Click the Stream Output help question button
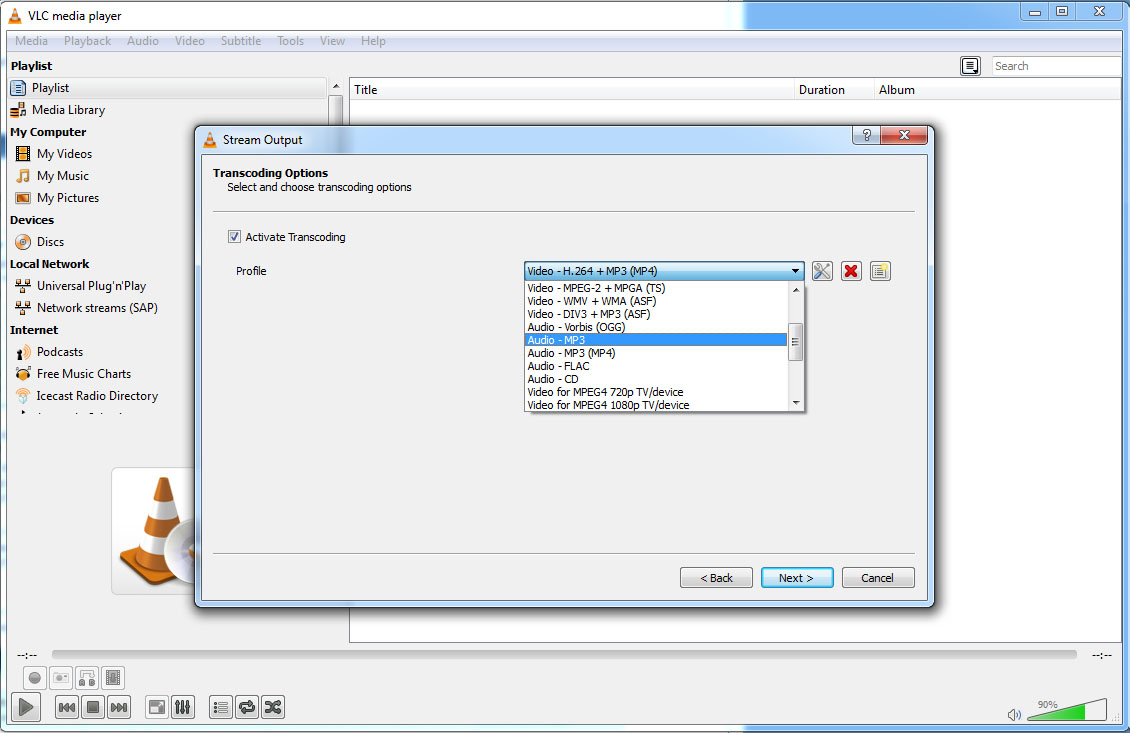Screen dimensions: 1130x733 tap(866, 135)
